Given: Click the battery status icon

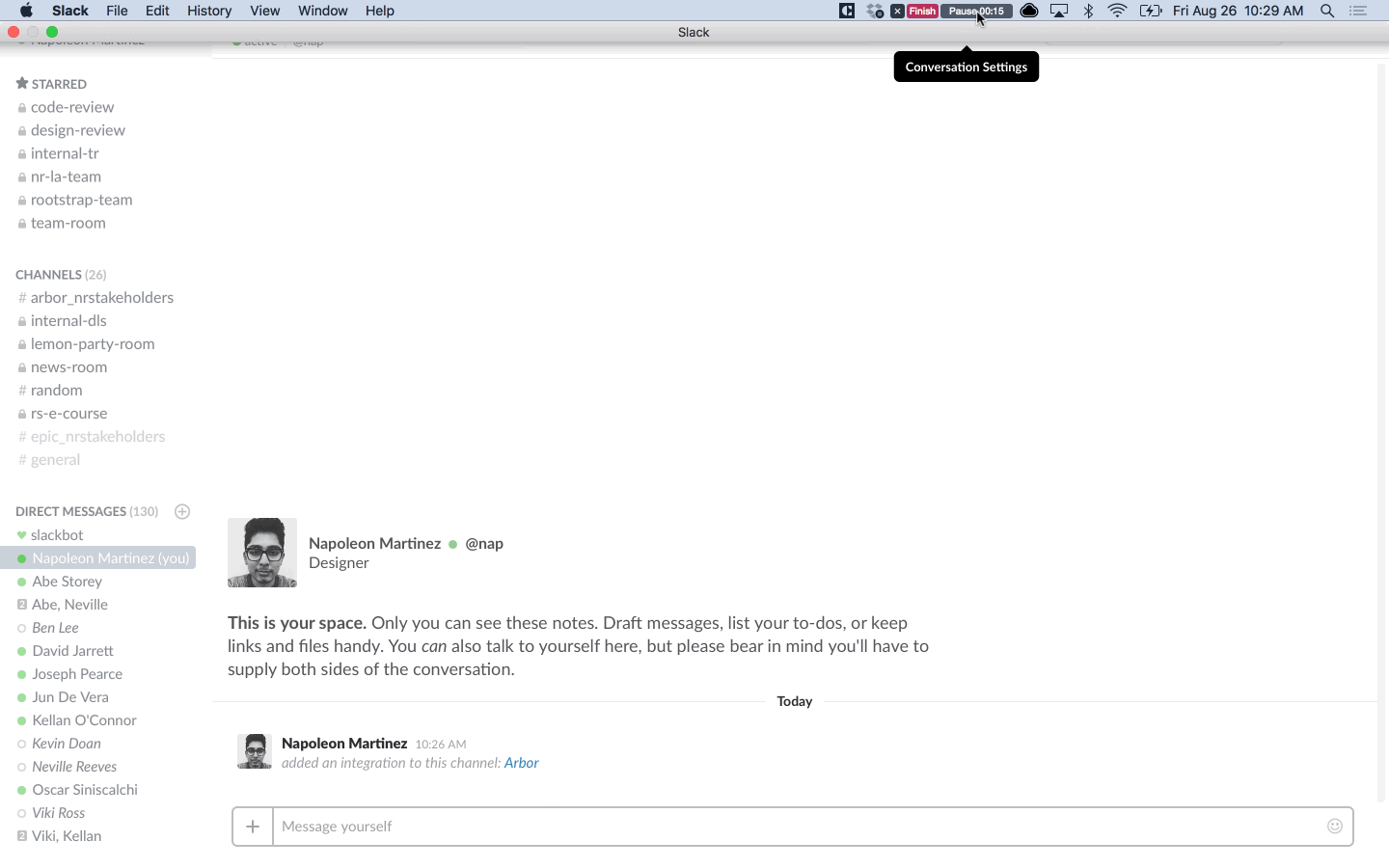Looking at the screenshot, I should (x=1151, y=11).
